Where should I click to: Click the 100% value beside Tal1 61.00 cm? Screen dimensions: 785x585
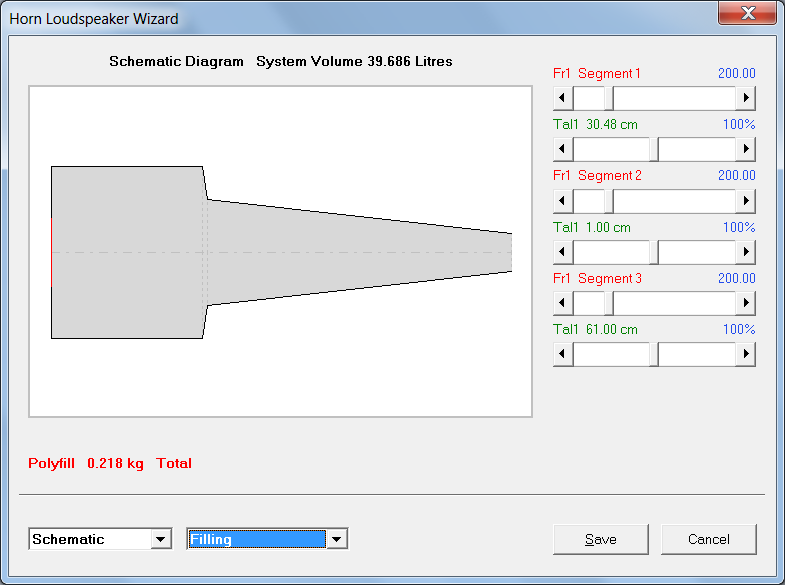(739, 329)
